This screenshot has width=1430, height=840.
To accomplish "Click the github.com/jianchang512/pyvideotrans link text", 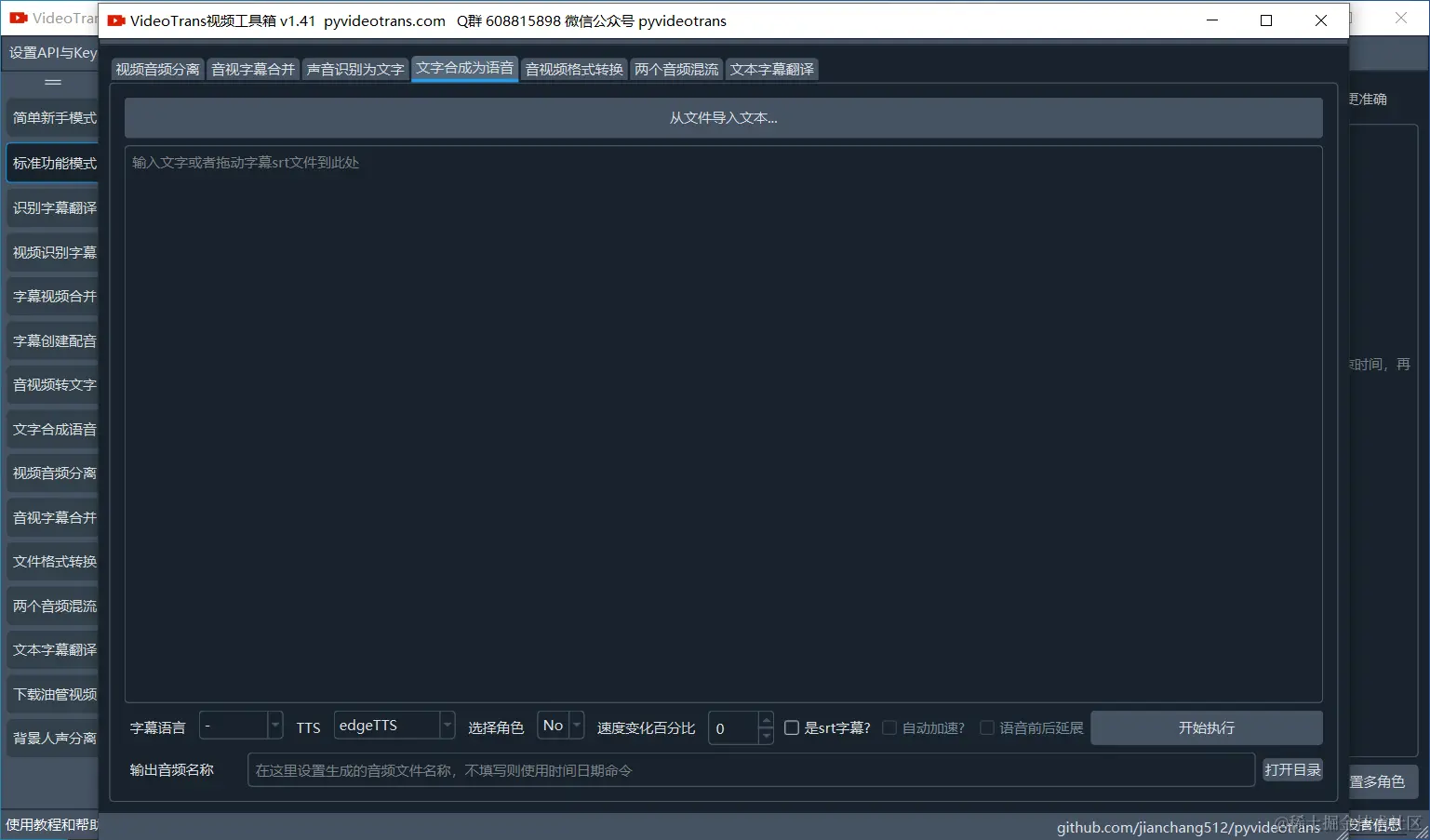I will click(x=1188, y=827).
